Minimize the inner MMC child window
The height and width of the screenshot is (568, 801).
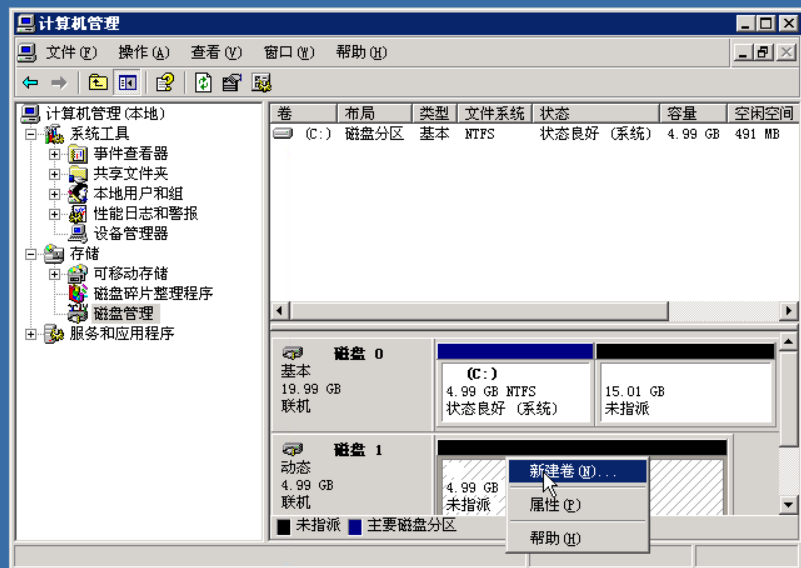(x=743, y=52)
